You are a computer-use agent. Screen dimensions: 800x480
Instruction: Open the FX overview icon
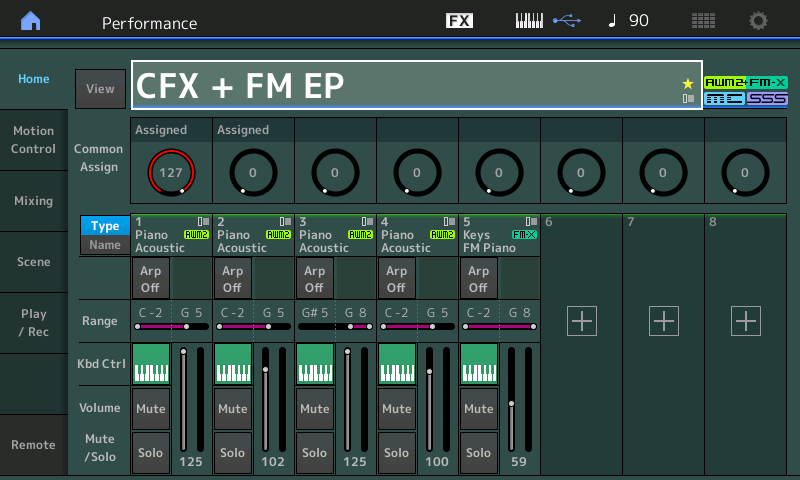pyautogui.click(x=459, y=21)
